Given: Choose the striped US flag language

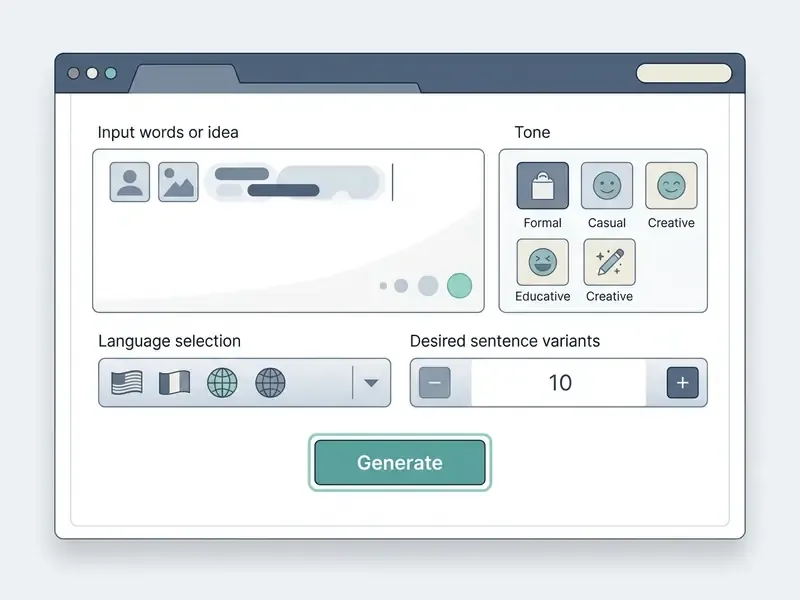Looking at the screenshot, I should point(127,383).
